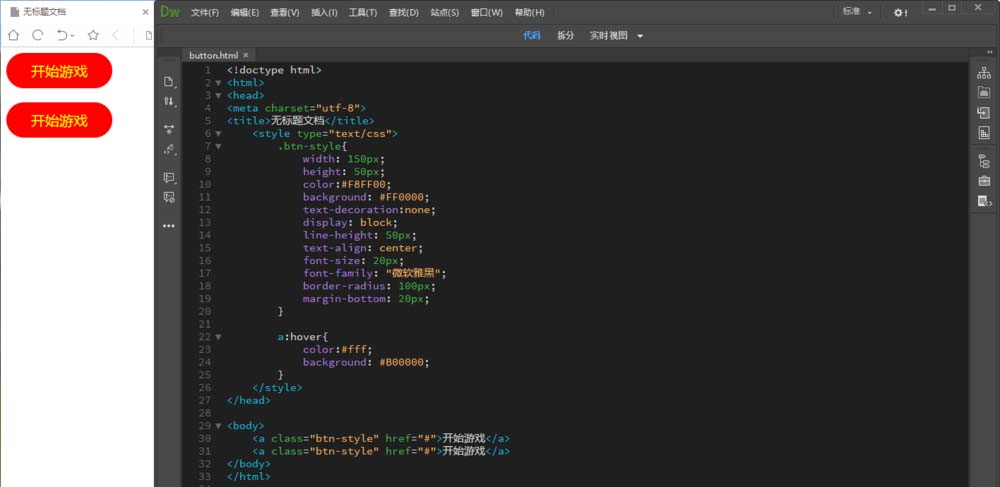The image size is (1000, 487).
Task: Open the 插入(I) menu
Action: (x=324, y=13)
